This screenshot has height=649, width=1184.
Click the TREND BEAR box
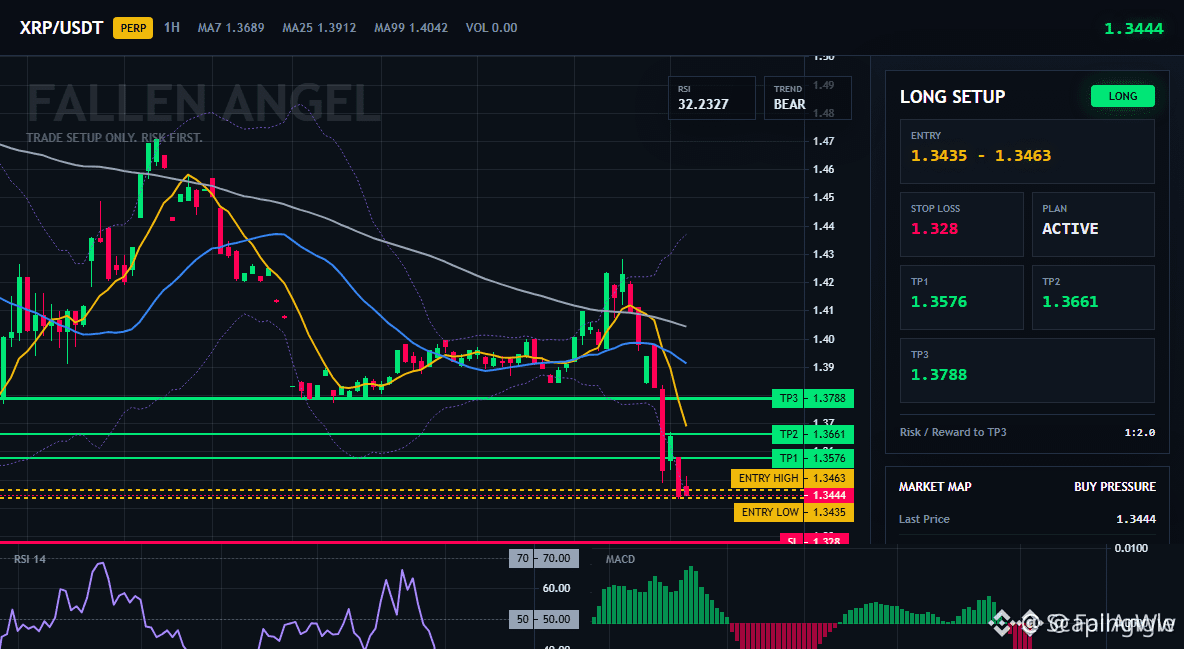[x=807, y=97]
